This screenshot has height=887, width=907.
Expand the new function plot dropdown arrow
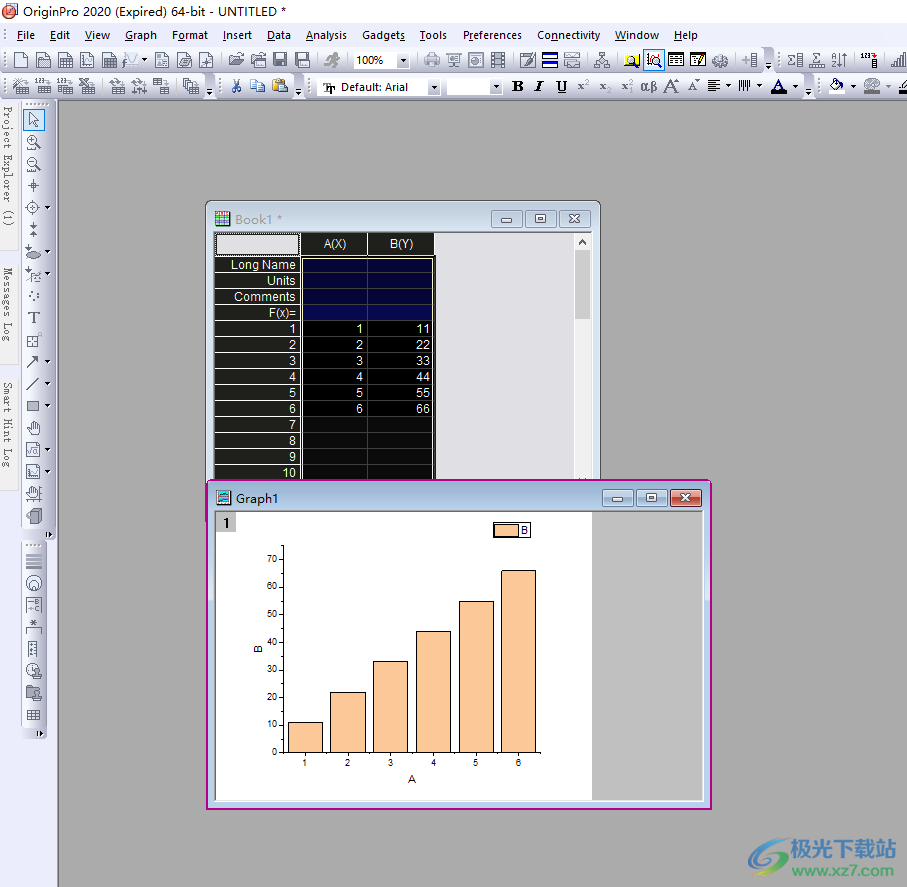point(144,60)
